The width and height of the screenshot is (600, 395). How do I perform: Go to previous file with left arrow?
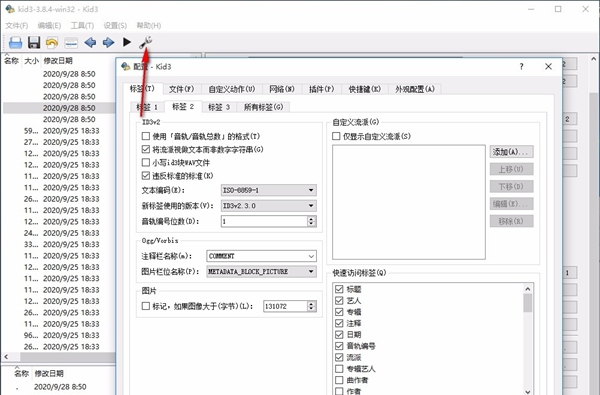click(x=90, y=42)
